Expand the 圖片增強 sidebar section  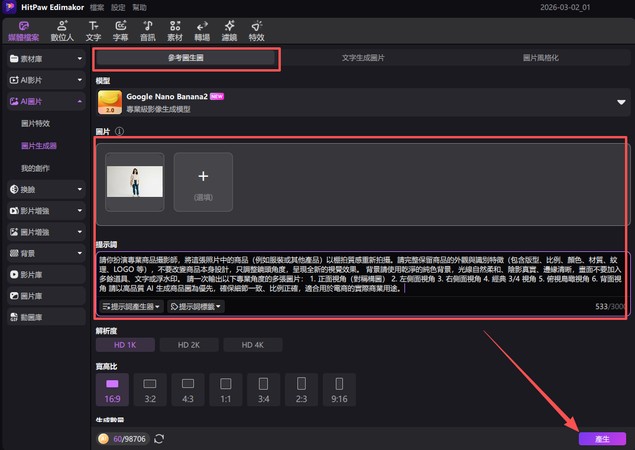pyautogui.click(x=46, y=232)
